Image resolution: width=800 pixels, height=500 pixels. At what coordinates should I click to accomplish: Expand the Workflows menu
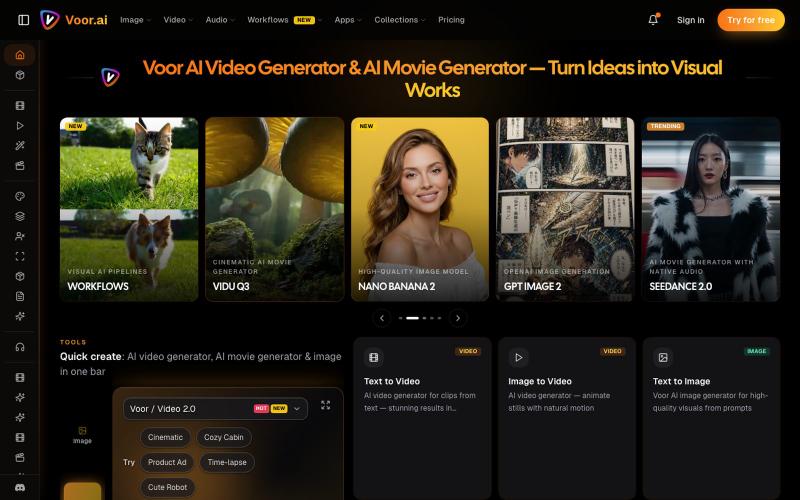[x=284, y=20]
